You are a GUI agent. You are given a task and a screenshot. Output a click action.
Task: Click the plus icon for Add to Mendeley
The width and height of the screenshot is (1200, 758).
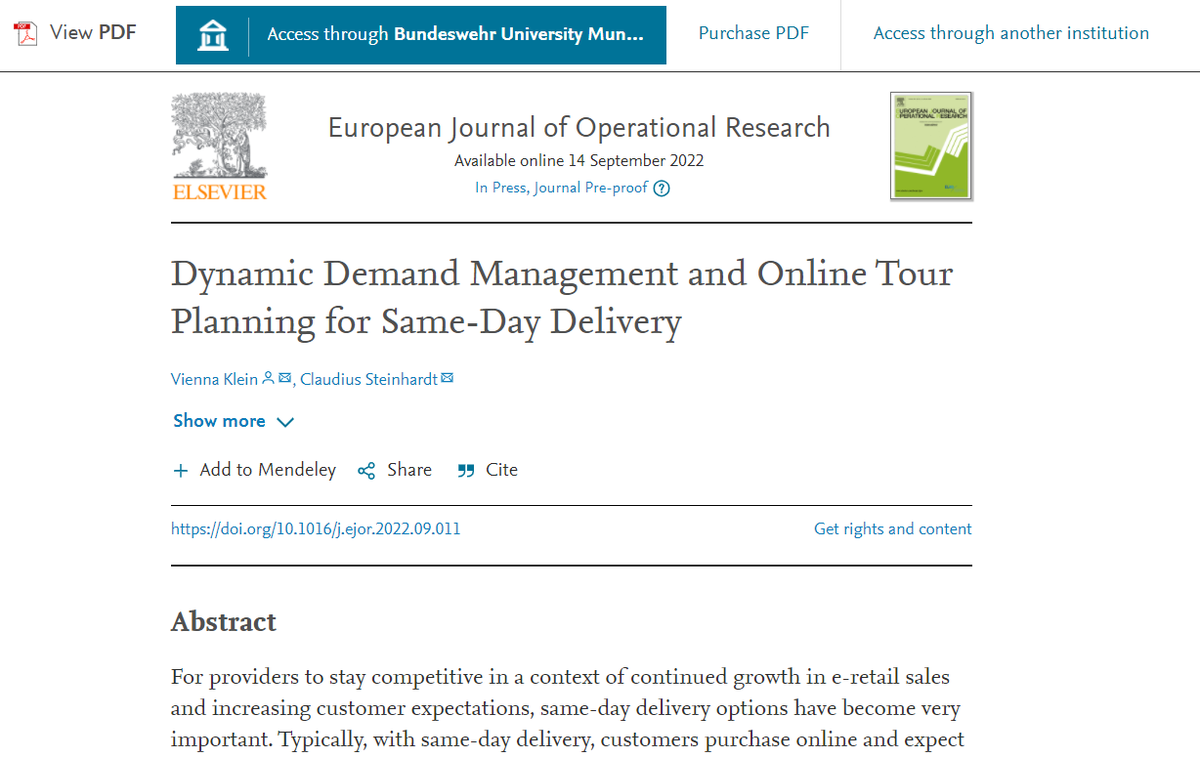(x=181, y=471)
